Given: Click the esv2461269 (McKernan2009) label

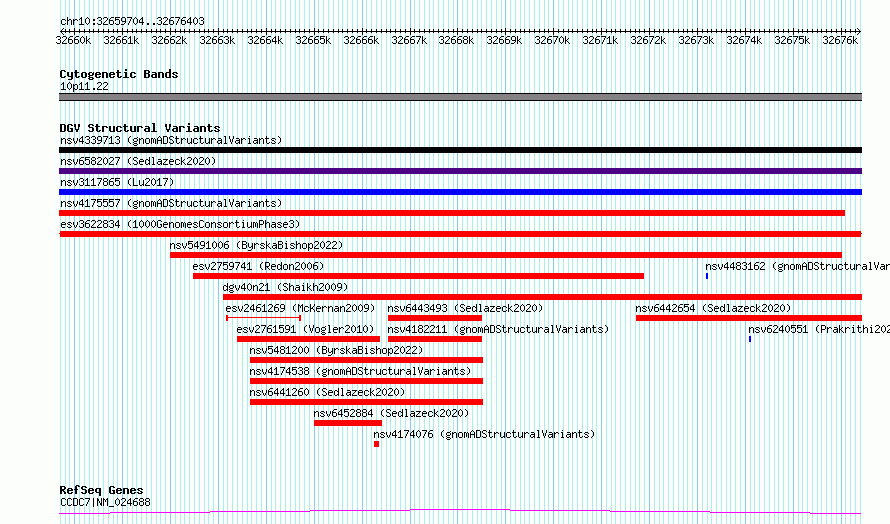Looking at the screenshot, I should click(300, 308).
